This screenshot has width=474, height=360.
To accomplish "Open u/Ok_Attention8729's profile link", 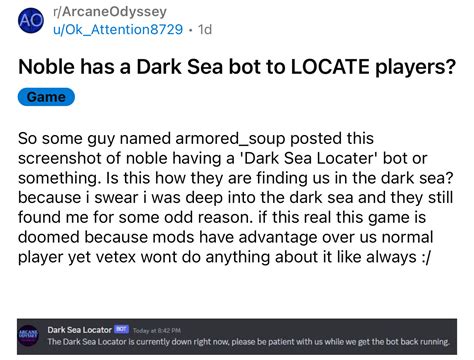I will click(118, 29).
